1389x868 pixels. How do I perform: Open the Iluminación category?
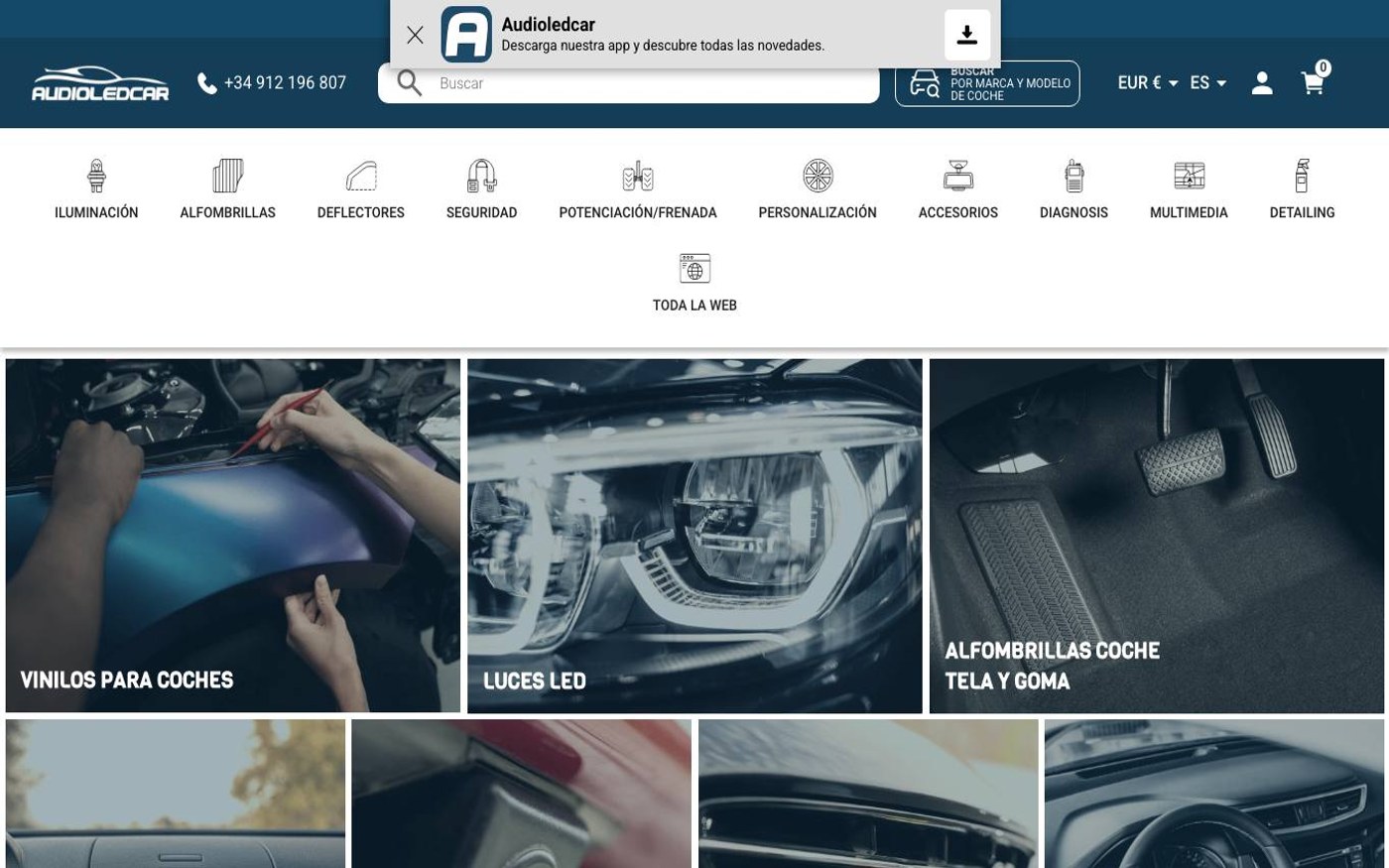[x=96, y=212]
